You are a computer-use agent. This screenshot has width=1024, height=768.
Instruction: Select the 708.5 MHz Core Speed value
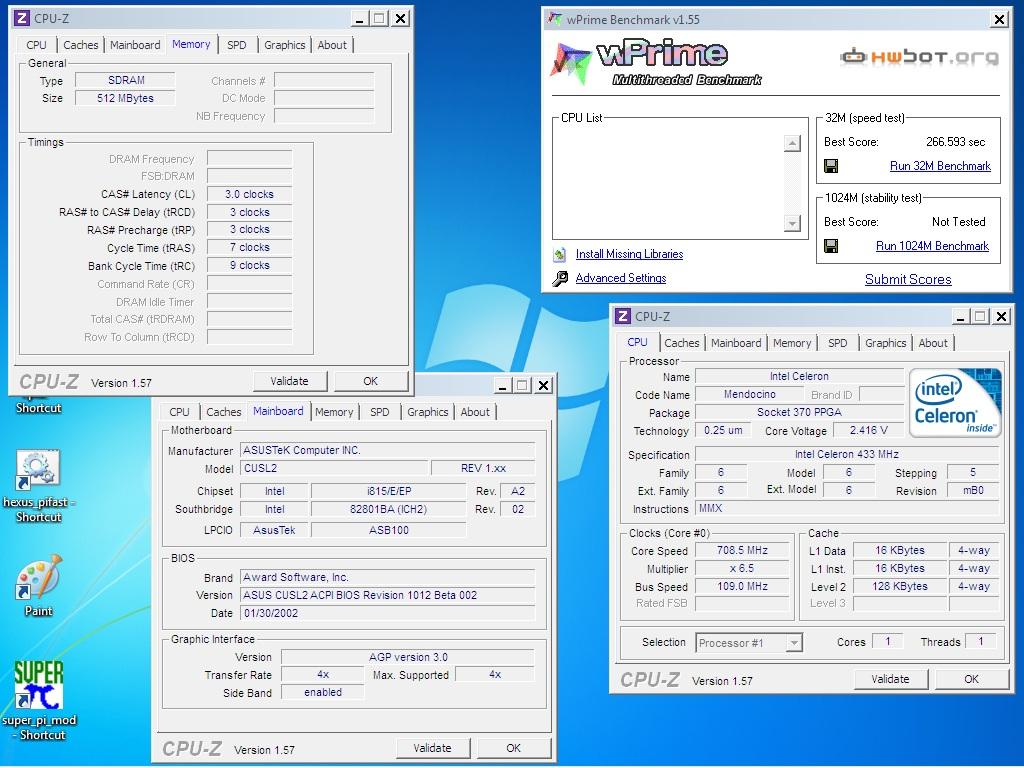pyautogui.click(x=742, y=551)
